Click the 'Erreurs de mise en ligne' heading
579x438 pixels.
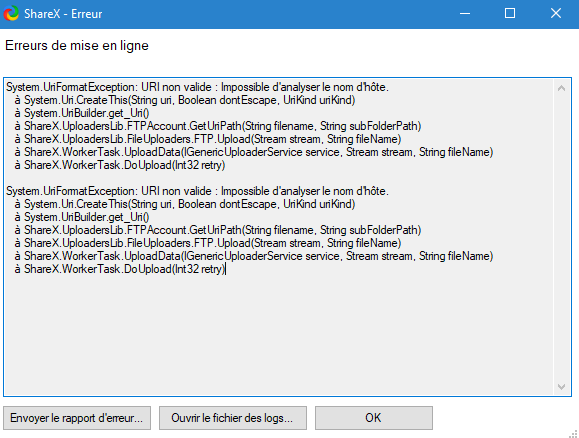click(77, 45)
